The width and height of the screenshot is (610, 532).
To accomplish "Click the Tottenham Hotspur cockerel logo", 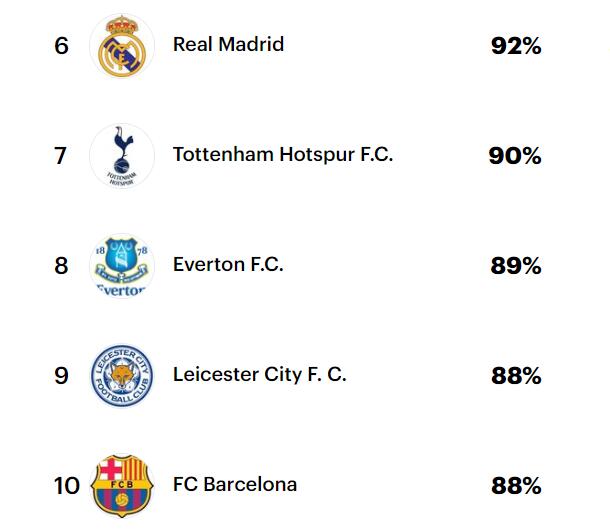I will pos(122,156).
